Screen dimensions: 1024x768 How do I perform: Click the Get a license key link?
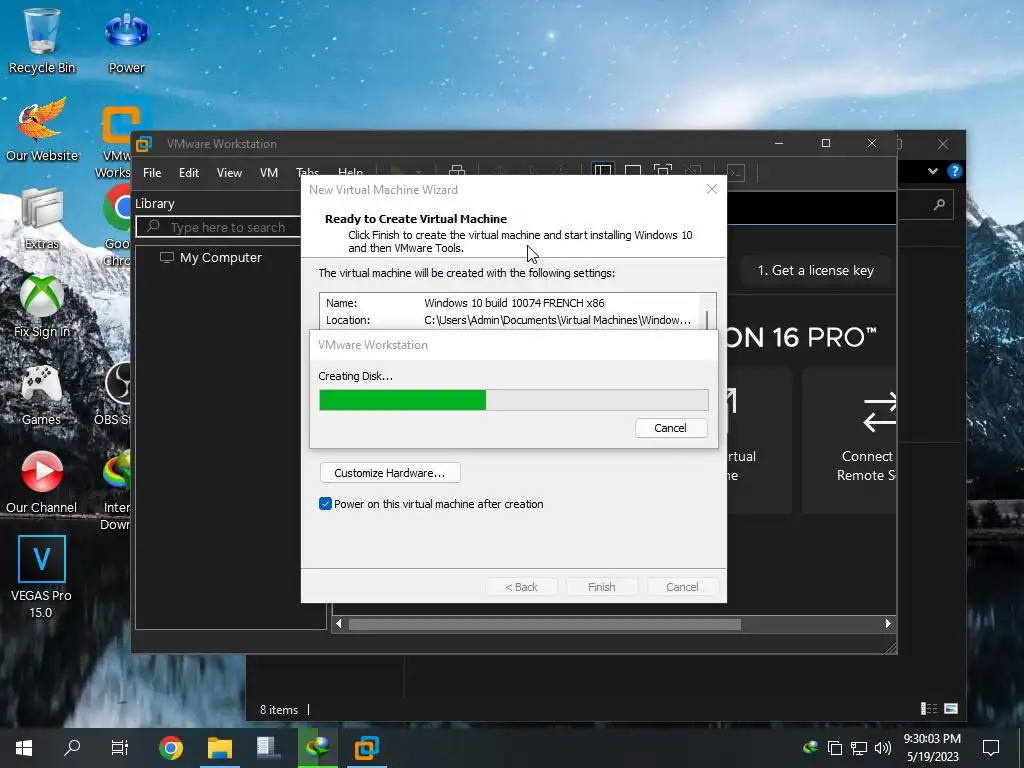(816, 270)
